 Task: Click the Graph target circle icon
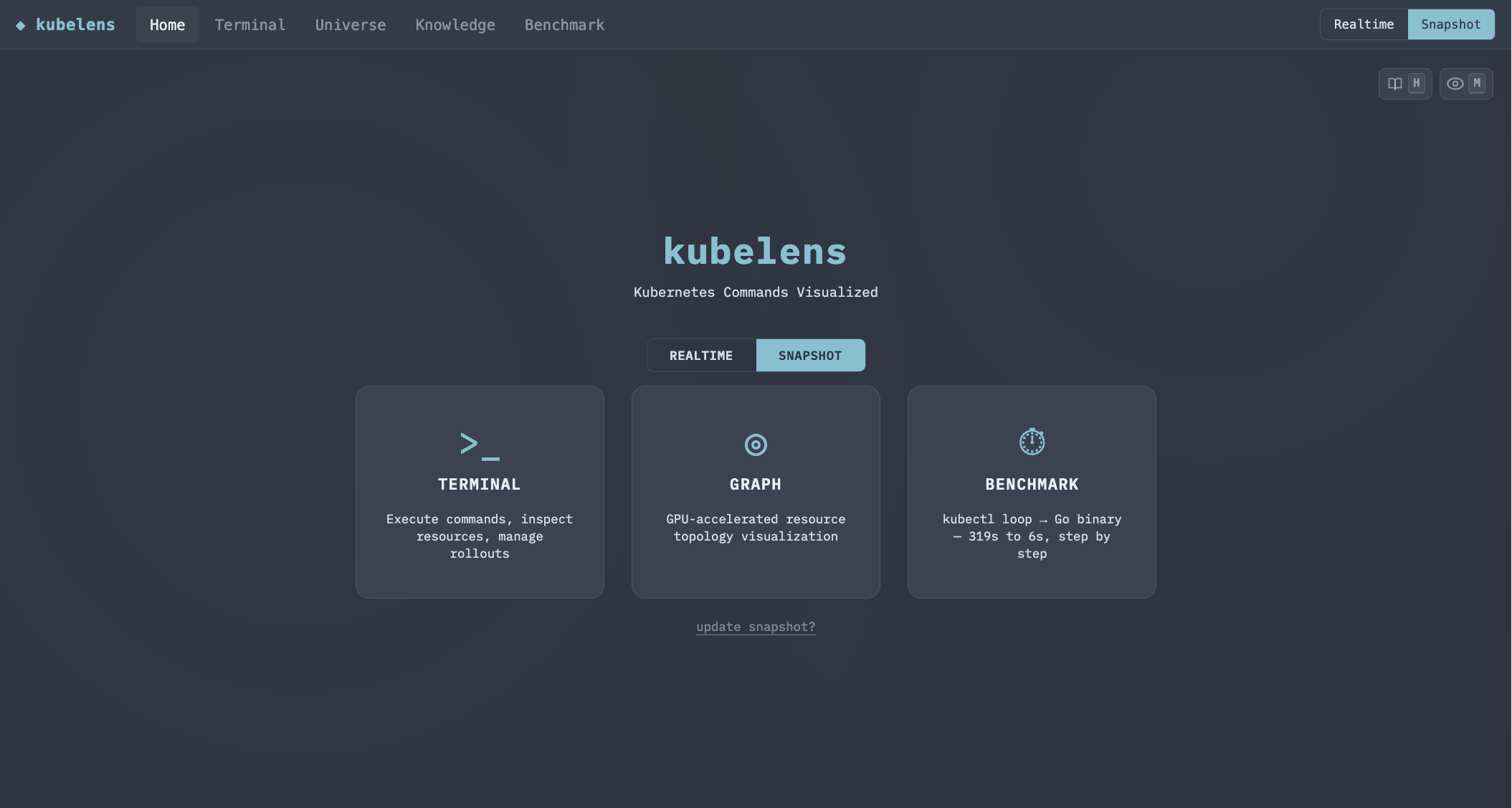756,445
